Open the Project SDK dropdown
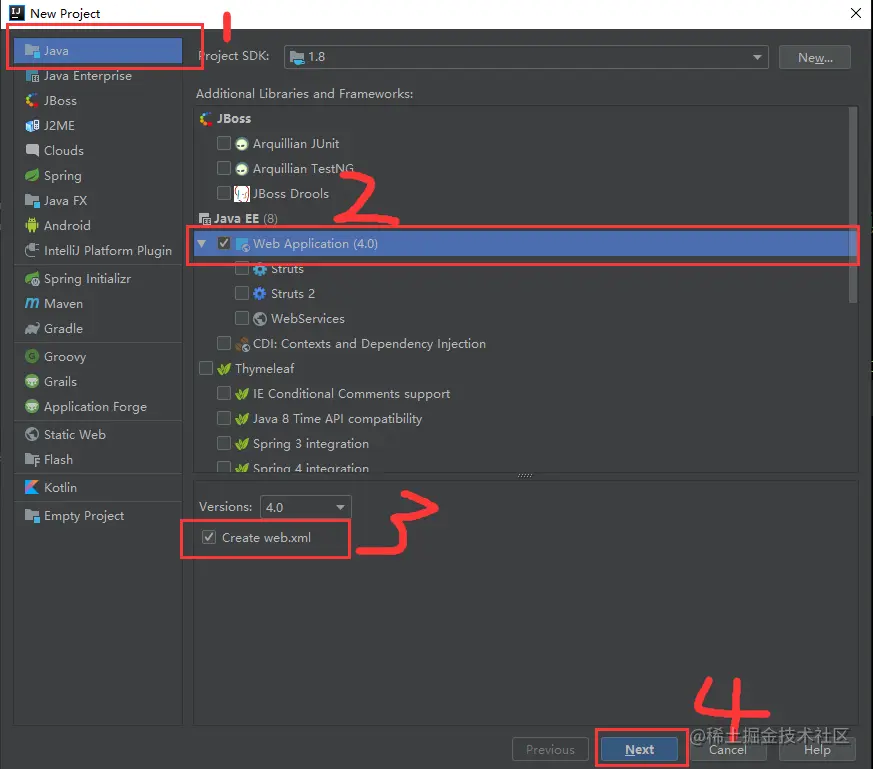 [x=526, y=57]
